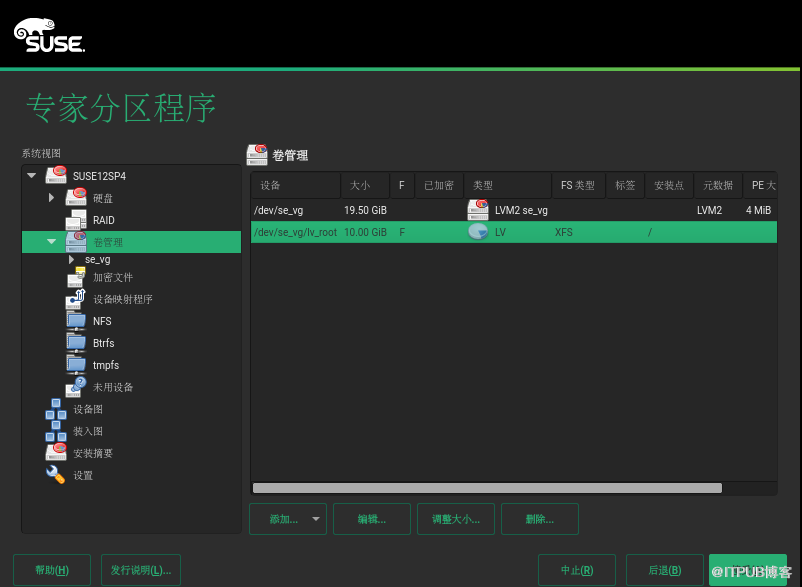The width and height of the screenshot is (802, 587).
Task: Click the XFS filesystem type cell
Action: pyautogui.click(x=564, y=232)
